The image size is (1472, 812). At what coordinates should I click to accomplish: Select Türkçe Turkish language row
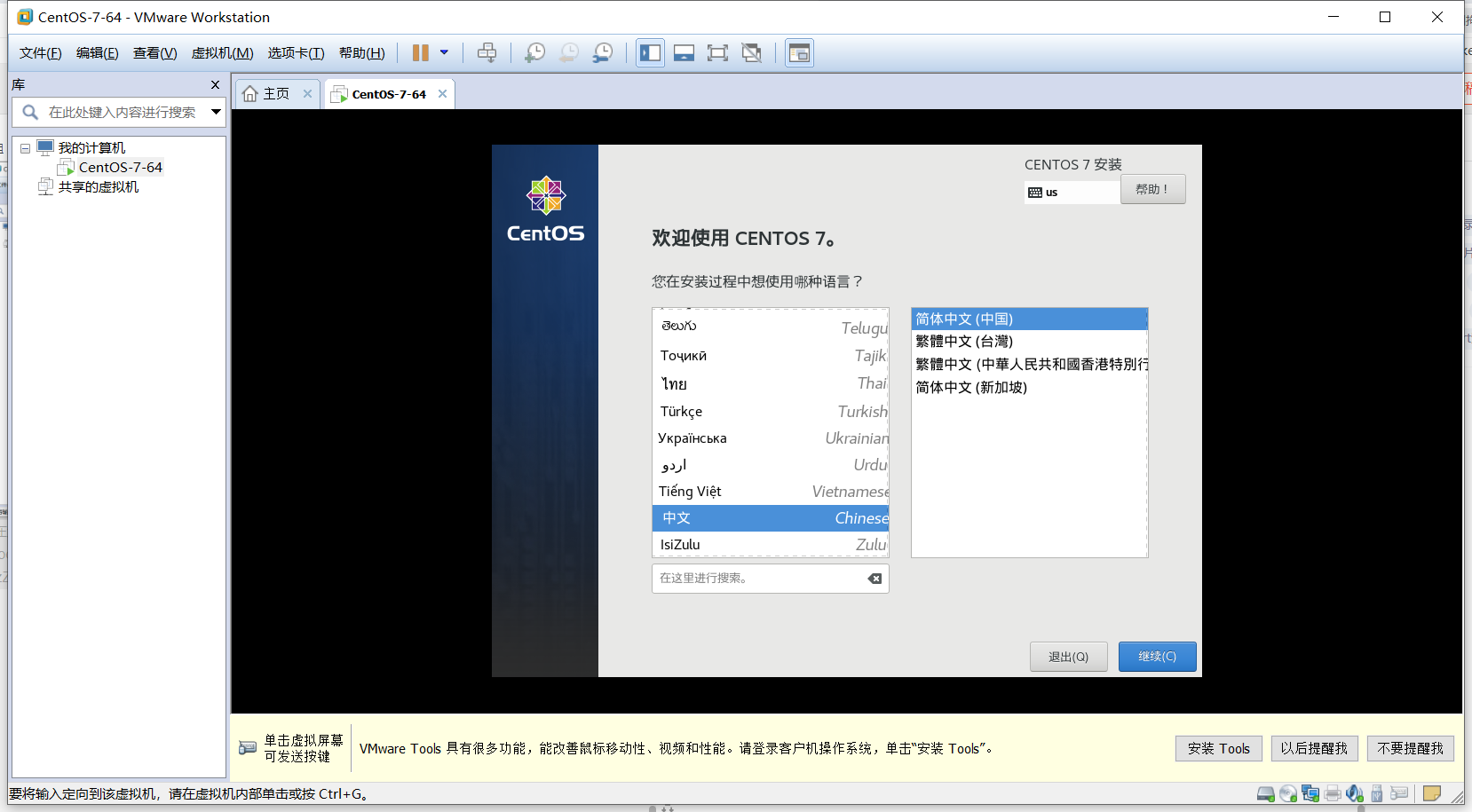click(x=771, y=411)
